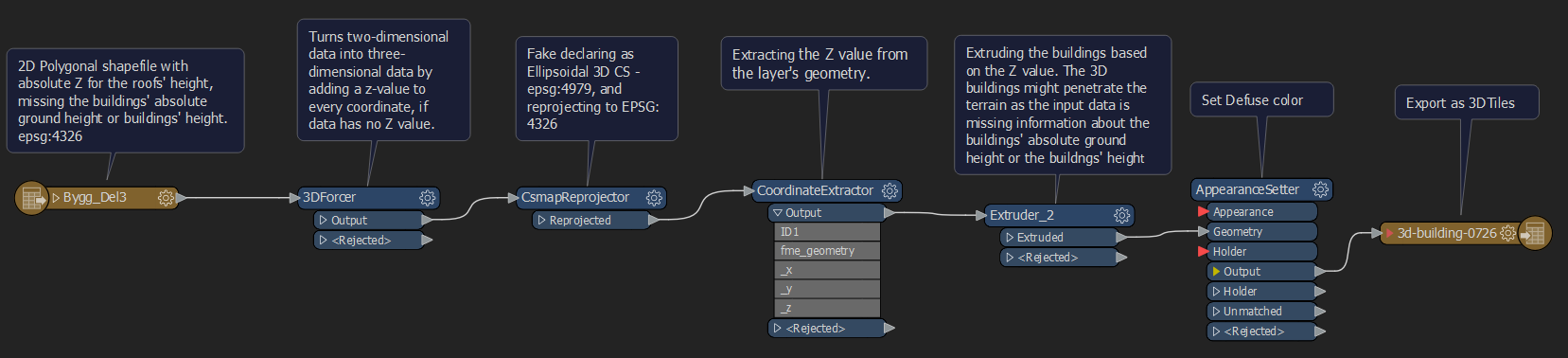1568x358 pixels.
Task: Click the 3d-building-0726 writer table icon
Action: coord(1535,233)
